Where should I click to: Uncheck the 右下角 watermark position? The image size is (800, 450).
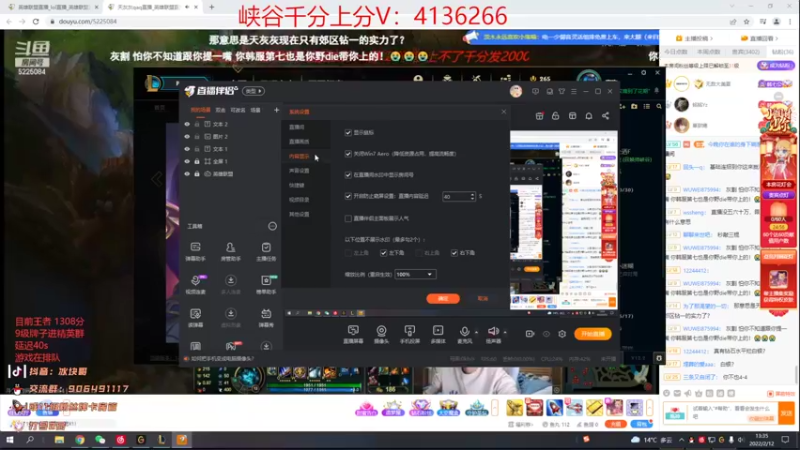pos(454,253)
